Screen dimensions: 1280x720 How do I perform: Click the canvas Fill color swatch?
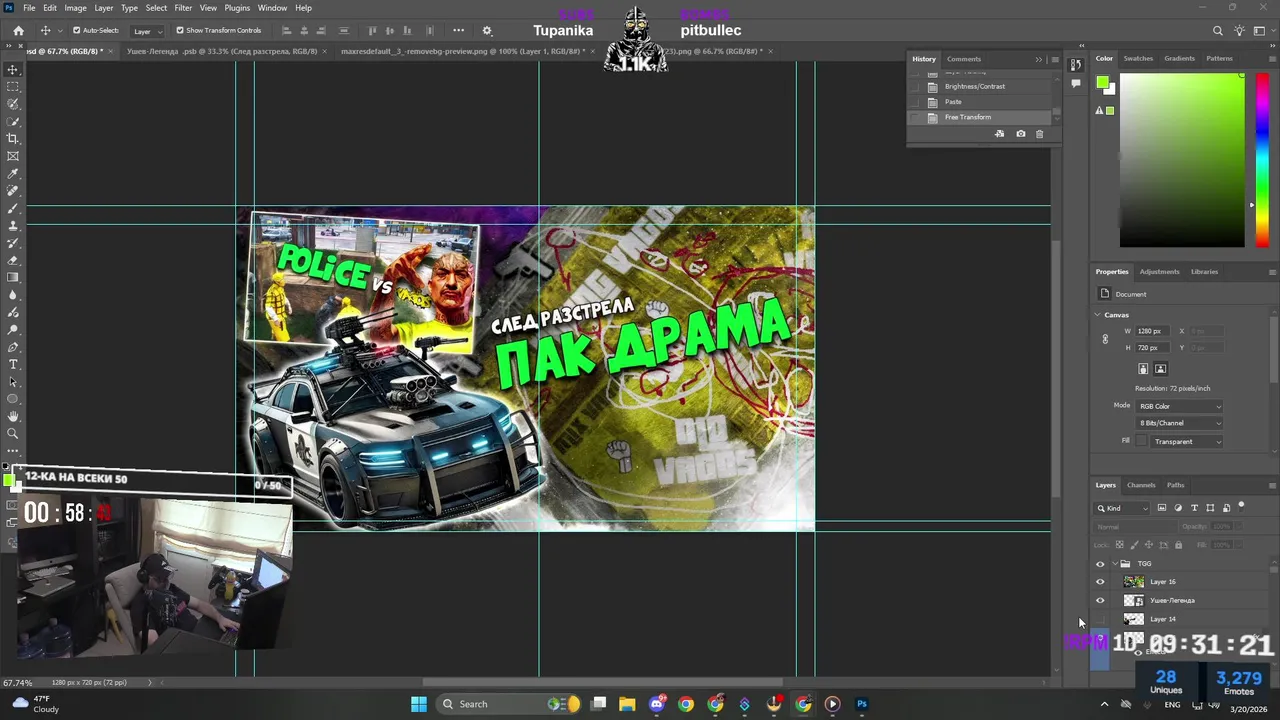[1142, 441]
